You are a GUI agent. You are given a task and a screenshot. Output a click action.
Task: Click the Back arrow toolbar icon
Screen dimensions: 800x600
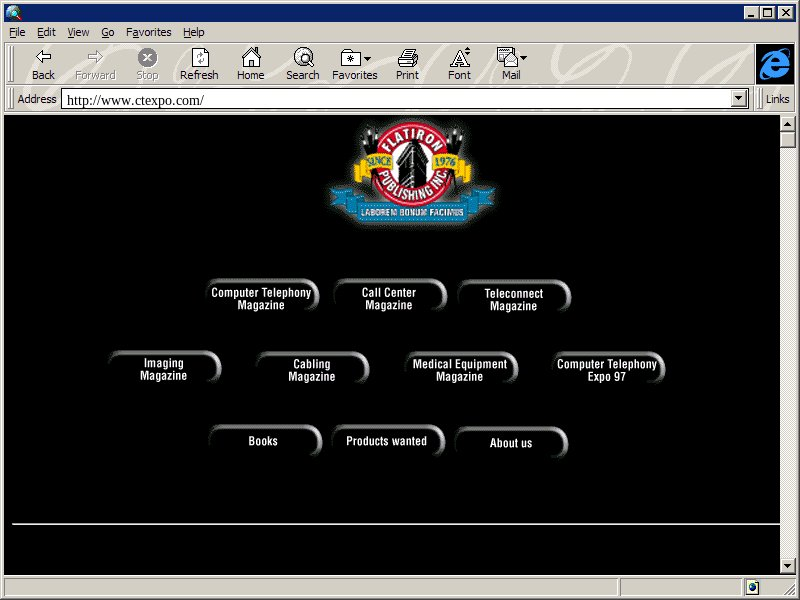(x=43, y=58)
